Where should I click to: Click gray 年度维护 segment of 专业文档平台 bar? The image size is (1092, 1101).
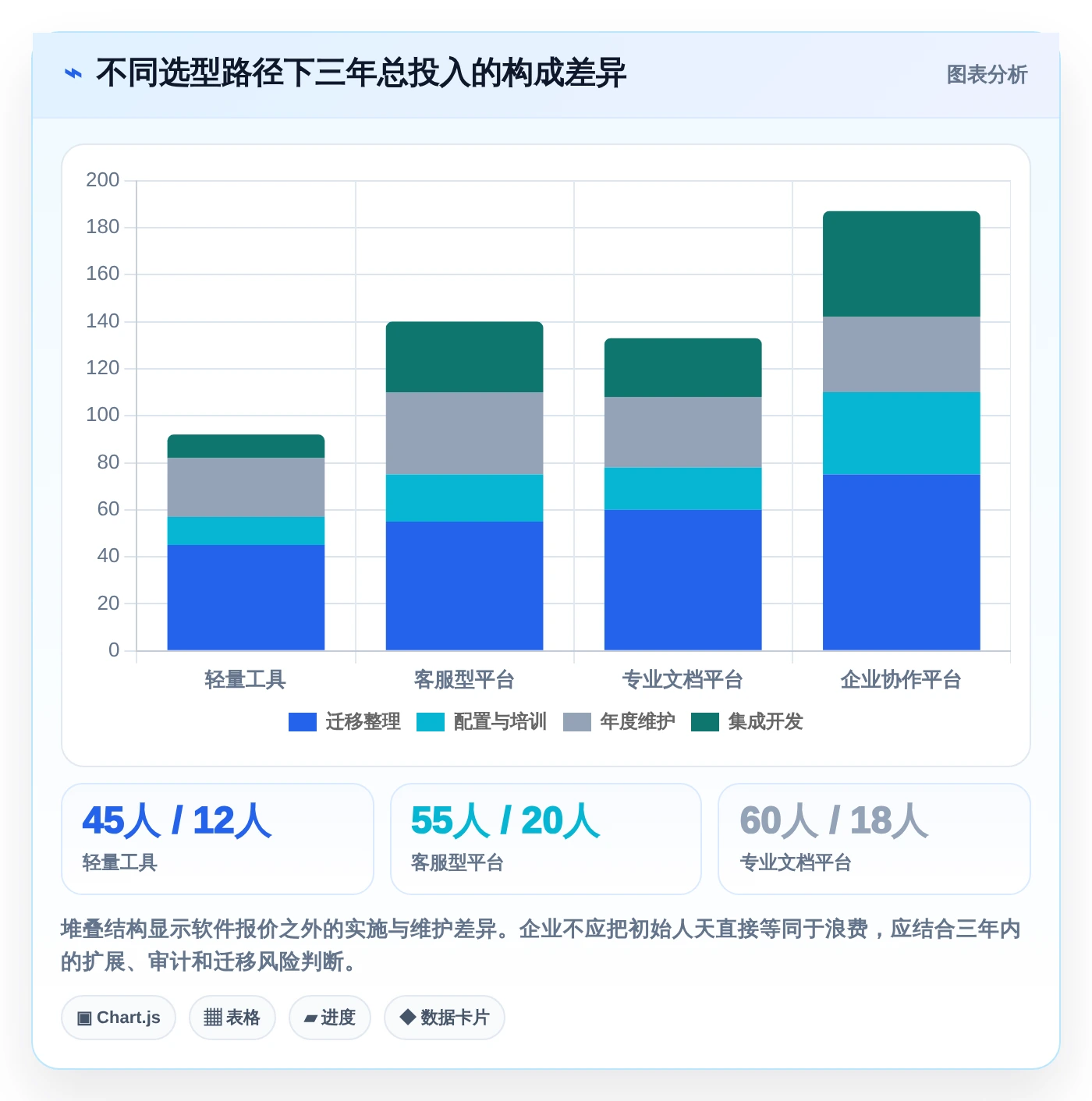click(x=682, y=433)
